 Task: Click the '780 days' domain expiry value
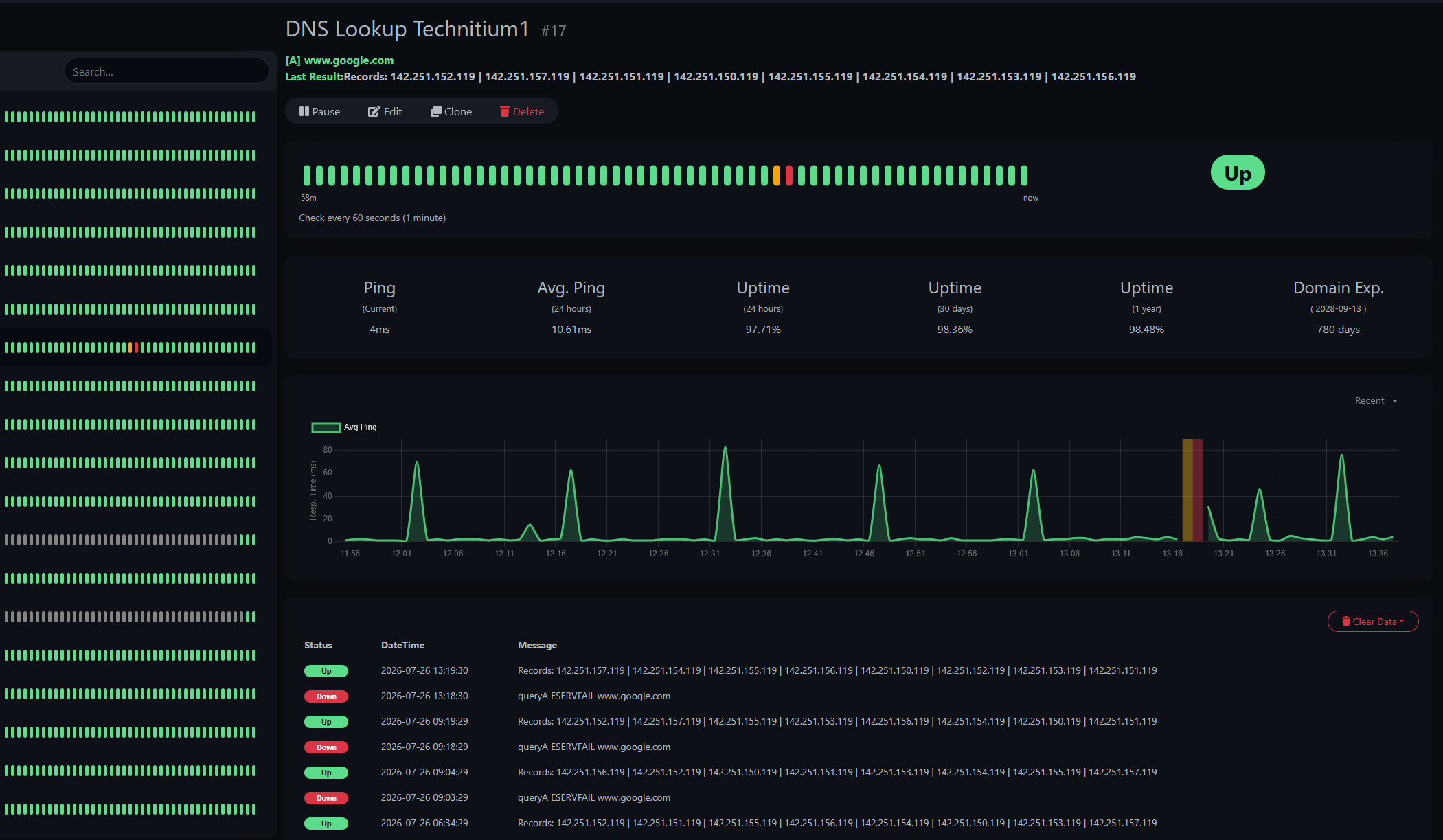[x=1338, y=330]
